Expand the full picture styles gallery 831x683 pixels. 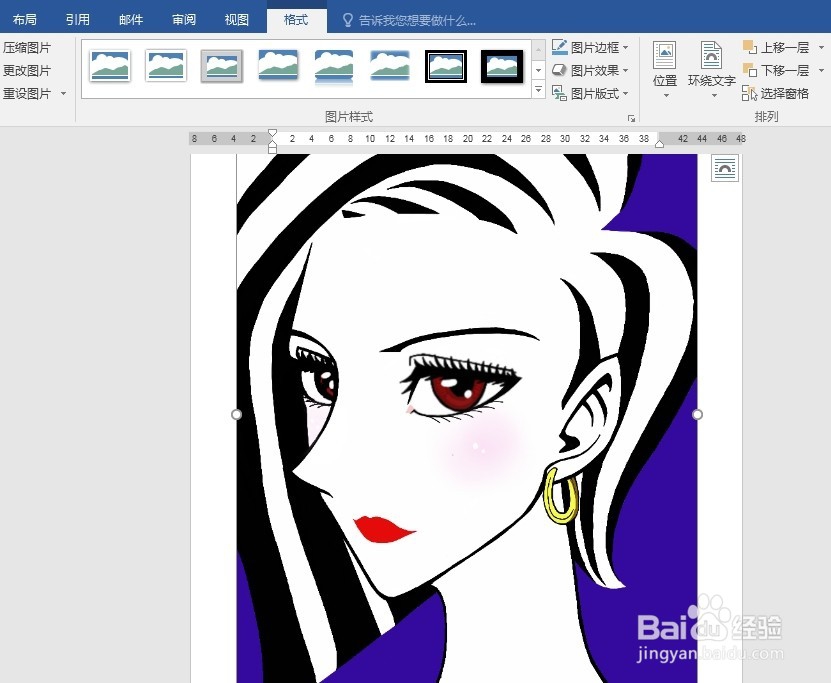(538, 90)
